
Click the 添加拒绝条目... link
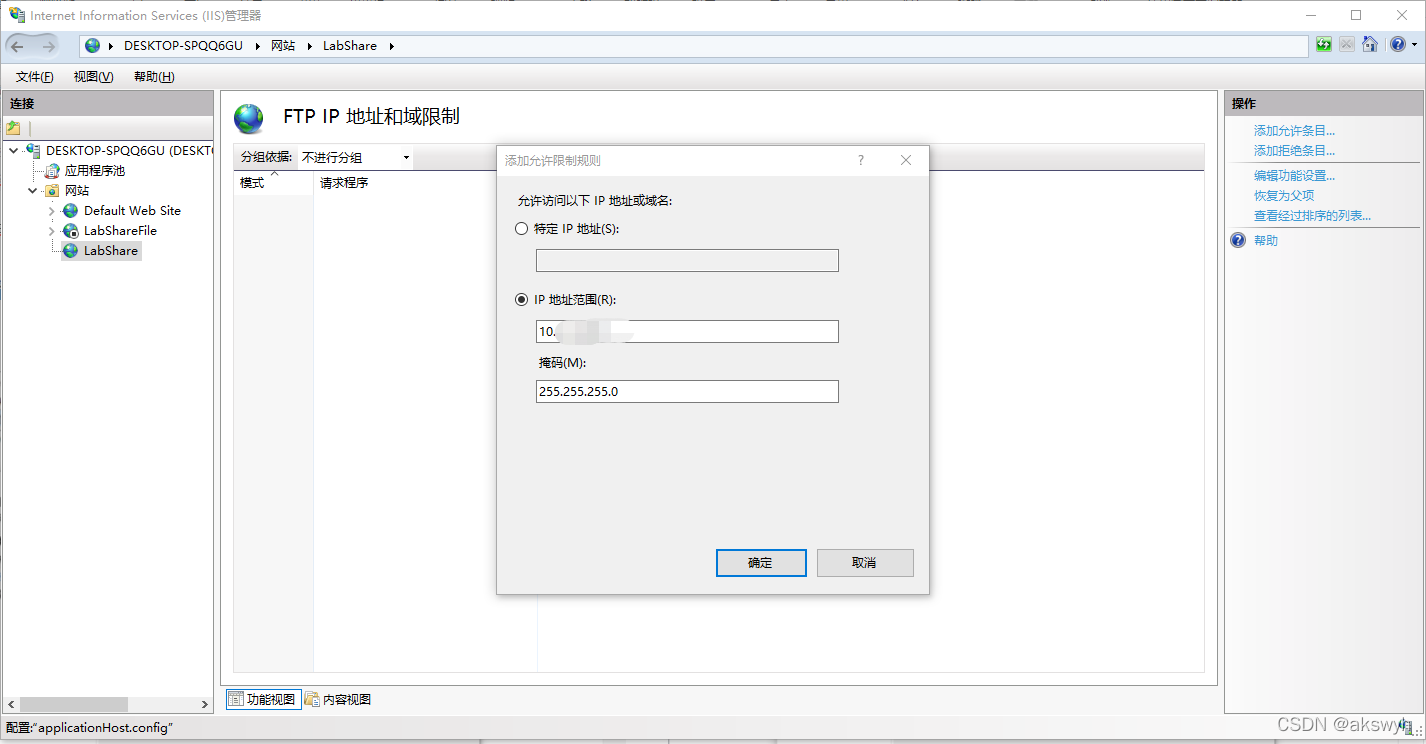tap(1295, 151)
